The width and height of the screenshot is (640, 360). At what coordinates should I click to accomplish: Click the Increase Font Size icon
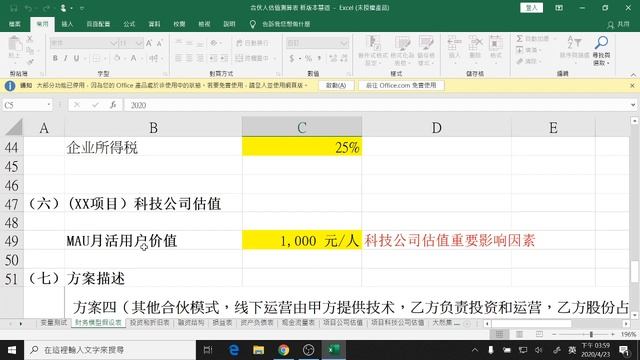pyautogui.click(x=149, y=43)
